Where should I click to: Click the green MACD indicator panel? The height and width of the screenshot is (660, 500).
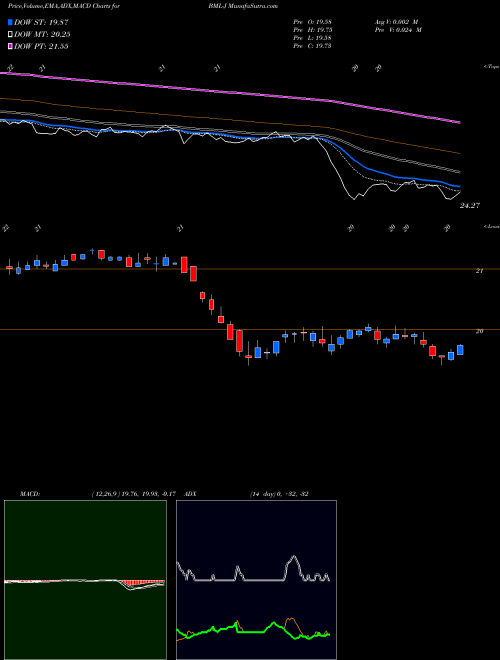pos(85,580)
